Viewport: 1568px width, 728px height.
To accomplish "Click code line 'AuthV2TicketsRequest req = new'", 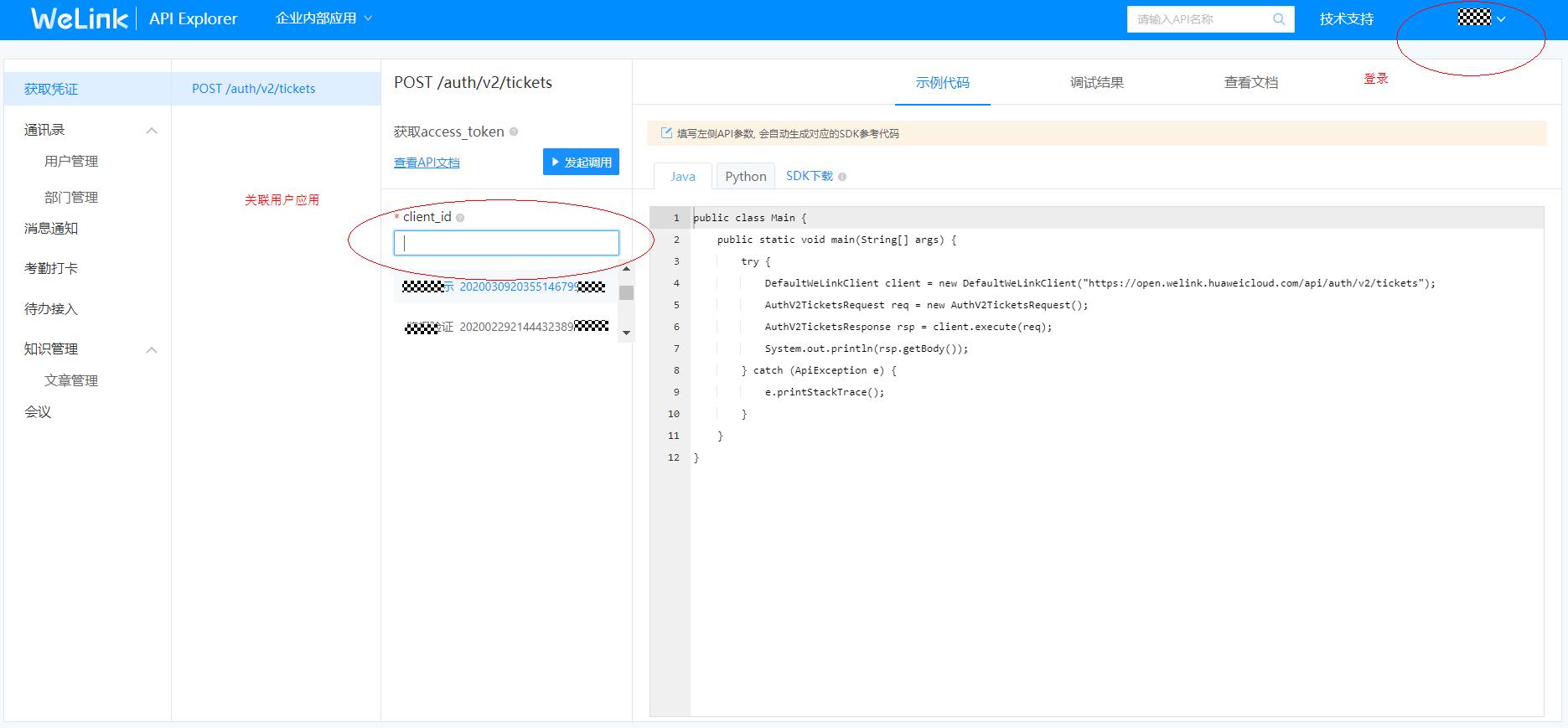I will click(926, 305).
